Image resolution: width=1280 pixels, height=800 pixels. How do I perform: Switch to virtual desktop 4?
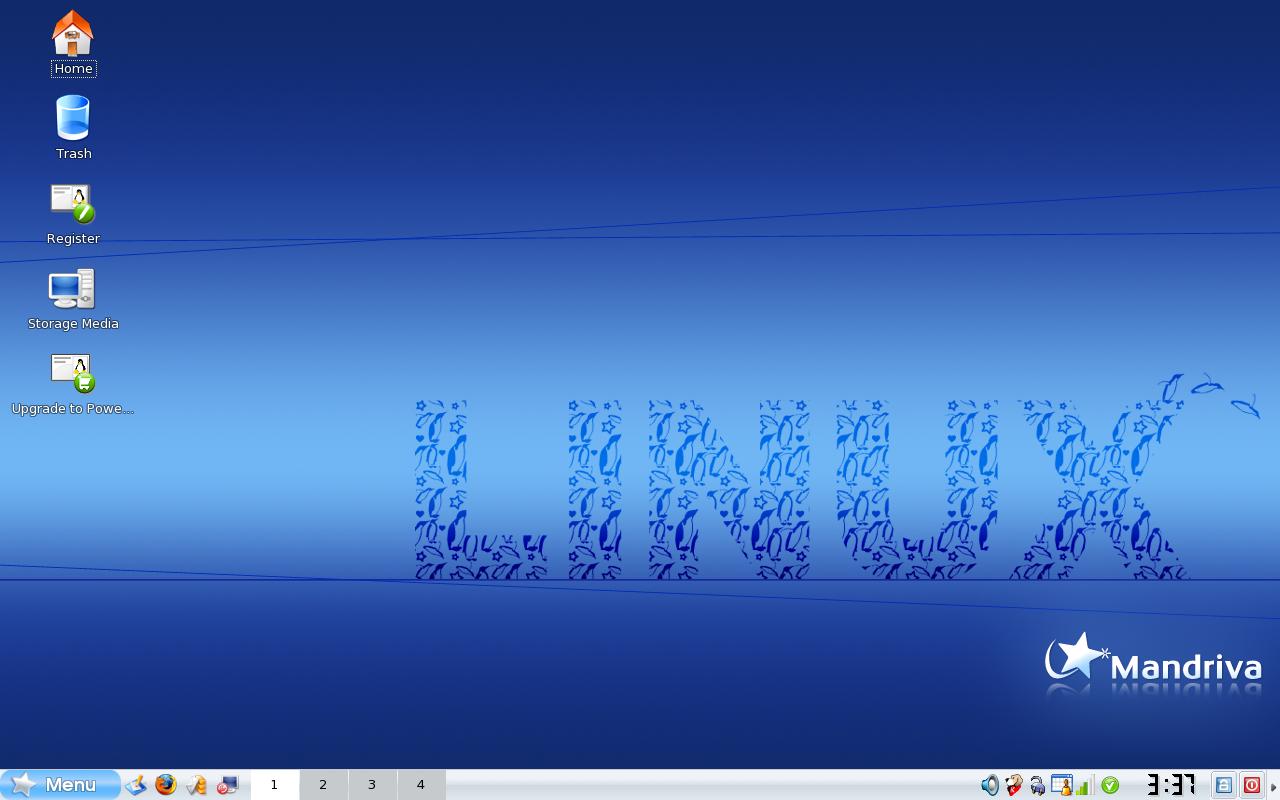coord(421,785)
